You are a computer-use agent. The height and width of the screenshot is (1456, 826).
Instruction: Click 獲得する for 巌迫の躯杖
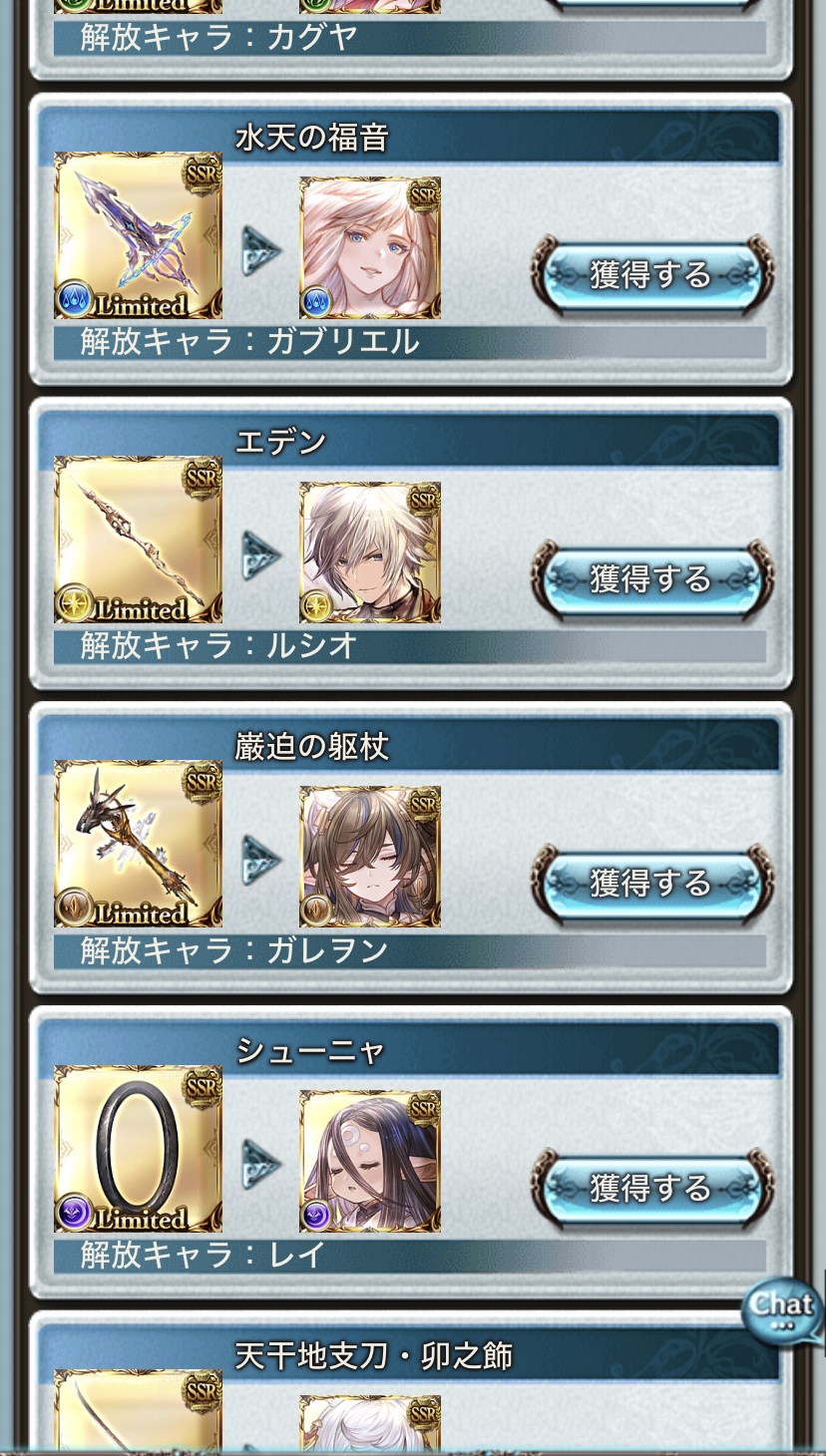pyautogui.click(x=652, y=884)
